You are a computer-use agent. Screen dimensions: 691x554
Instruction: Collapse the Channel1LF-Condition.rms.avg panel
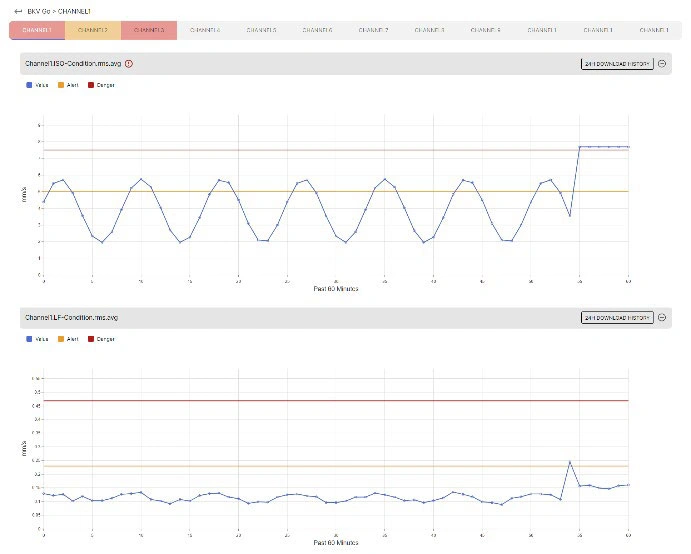tap(662, 318)
